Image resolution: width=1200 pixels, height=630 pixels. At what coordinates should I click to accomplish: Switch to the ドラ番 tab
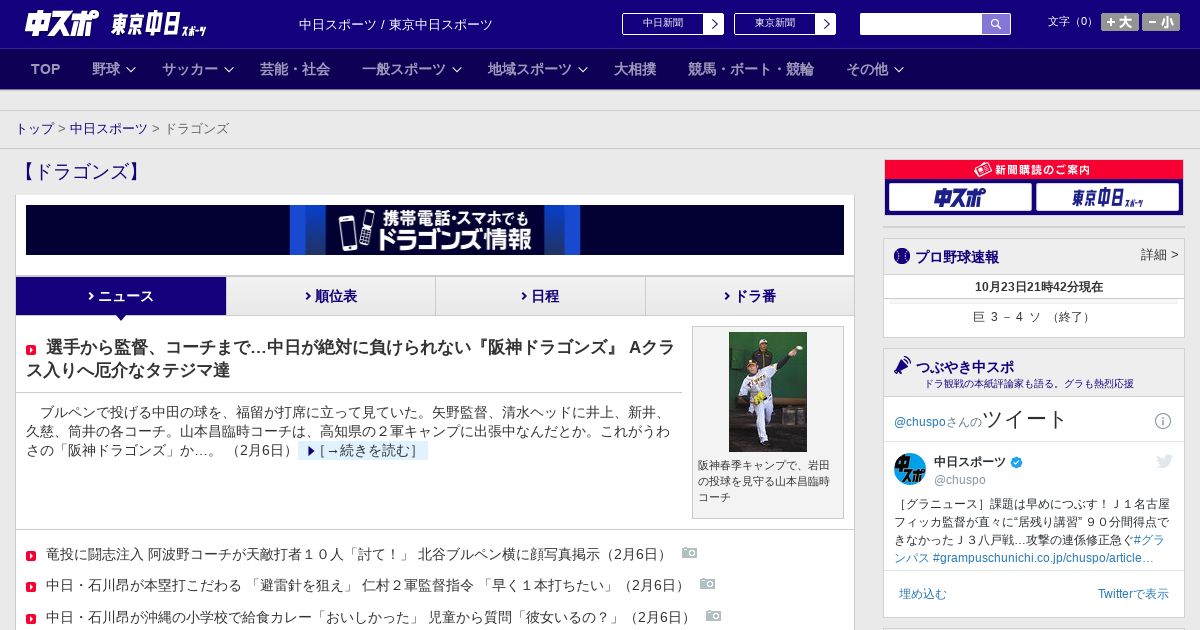coord(750,296)
